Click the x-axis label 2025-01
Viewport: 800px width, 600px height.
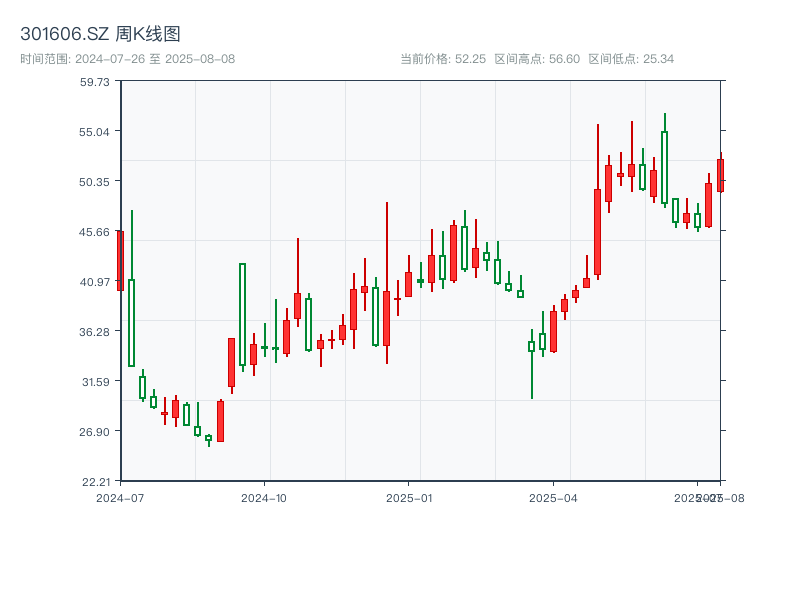point(409,498)
